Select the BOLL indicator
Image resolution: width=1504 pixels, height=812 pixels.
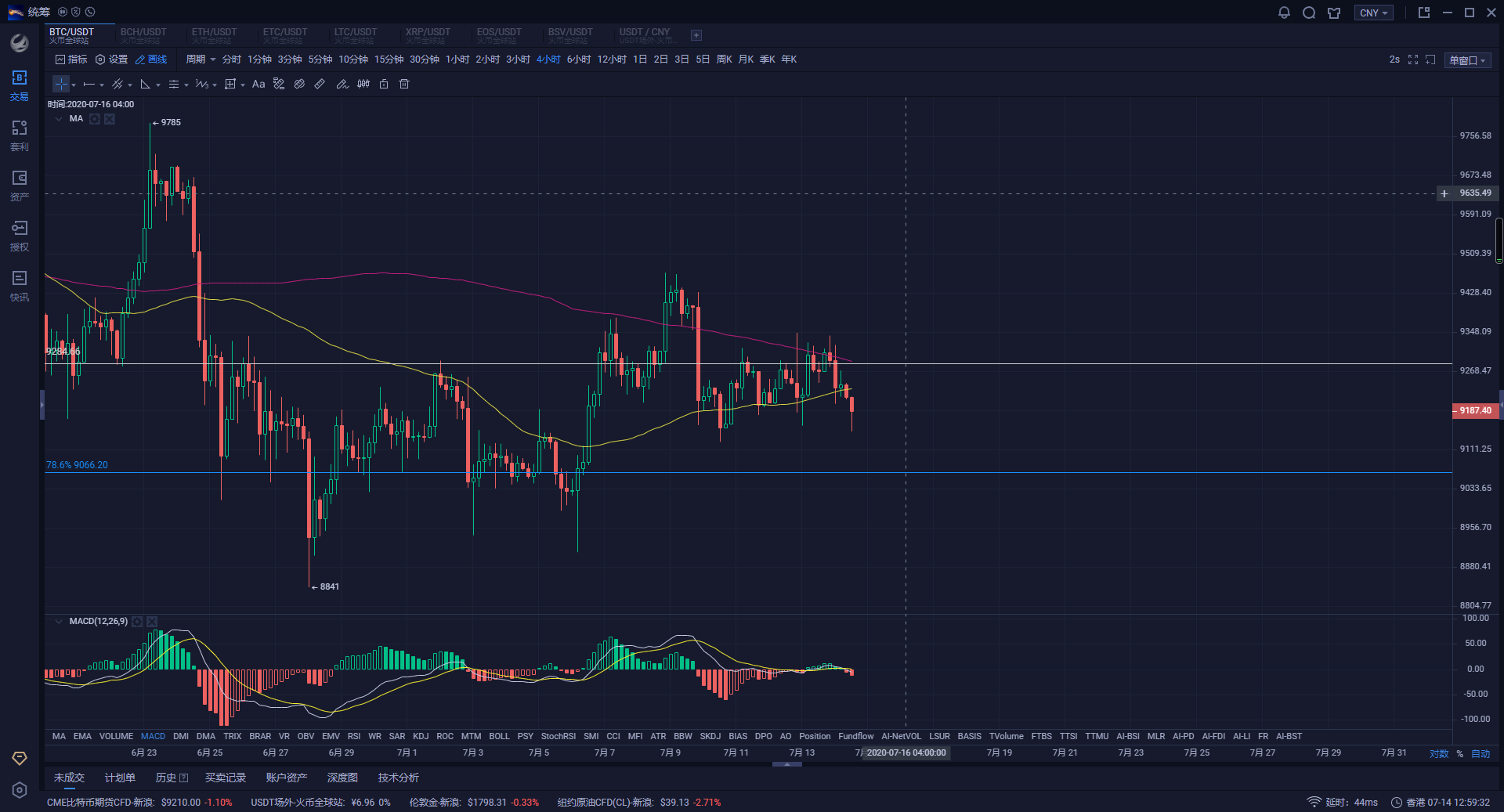pos(499,736)
